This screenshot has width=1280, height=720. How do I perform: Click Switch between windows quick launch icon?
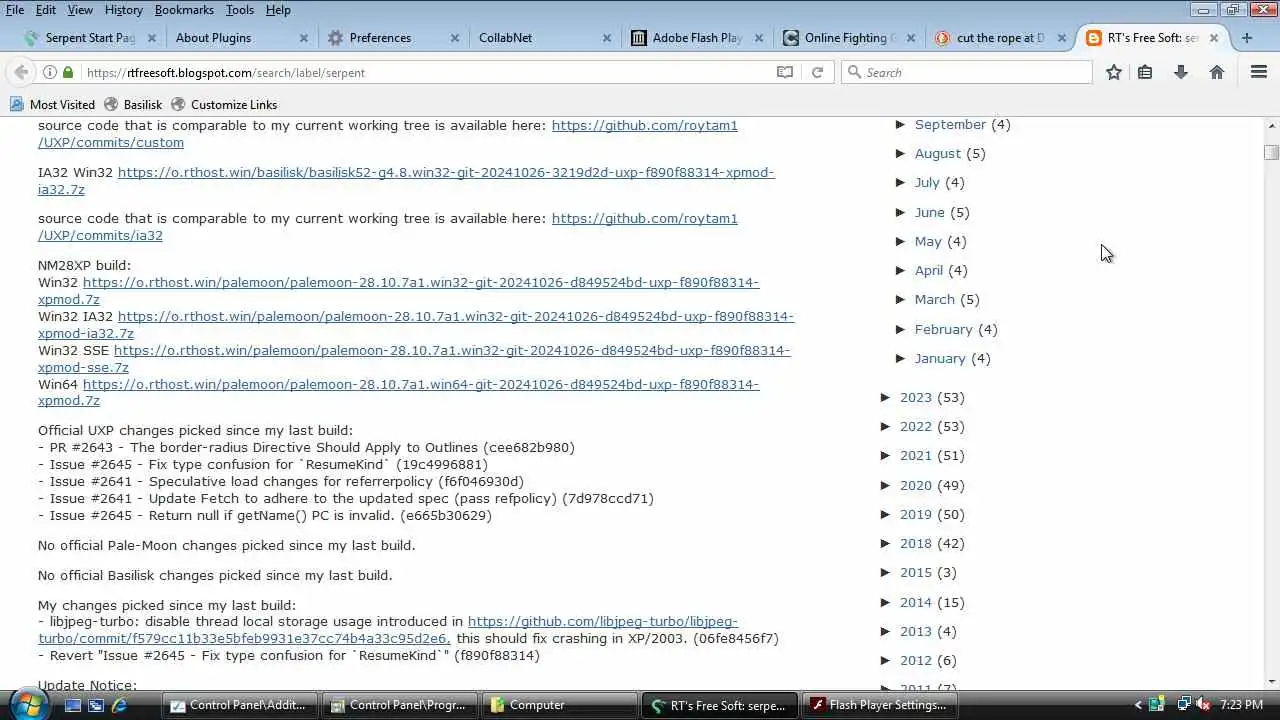pos(96,705)
